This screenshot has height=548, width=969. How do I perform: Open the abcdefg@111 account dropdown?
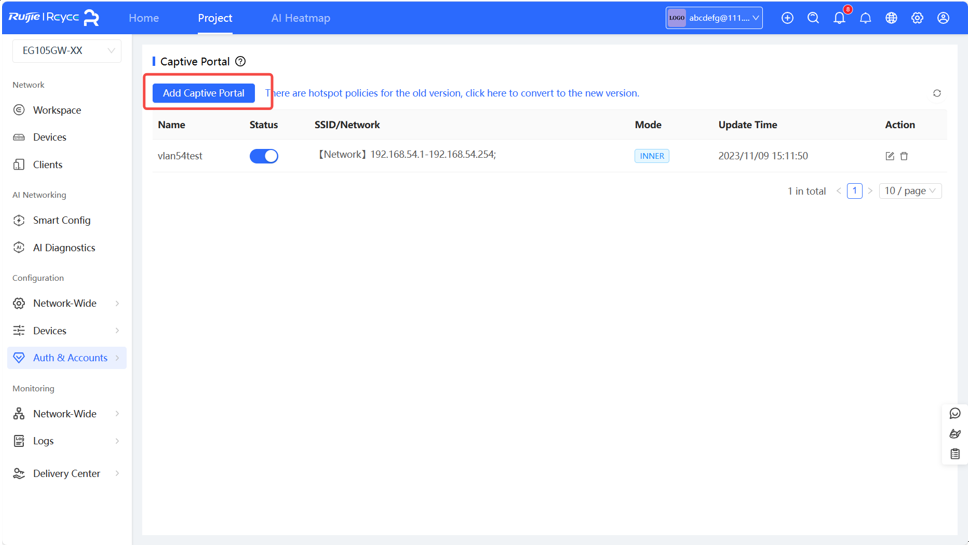pos(714,18)
